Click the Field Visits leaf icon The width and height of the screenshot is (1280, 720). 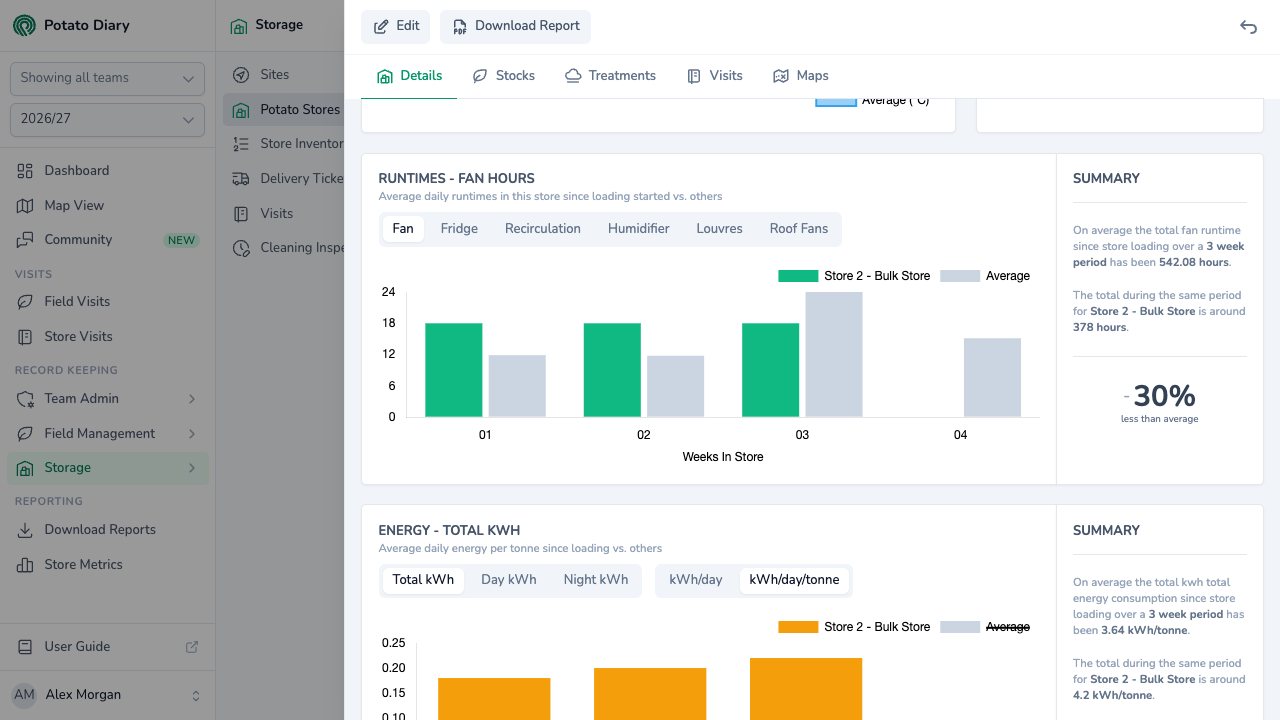coord(25,302)
